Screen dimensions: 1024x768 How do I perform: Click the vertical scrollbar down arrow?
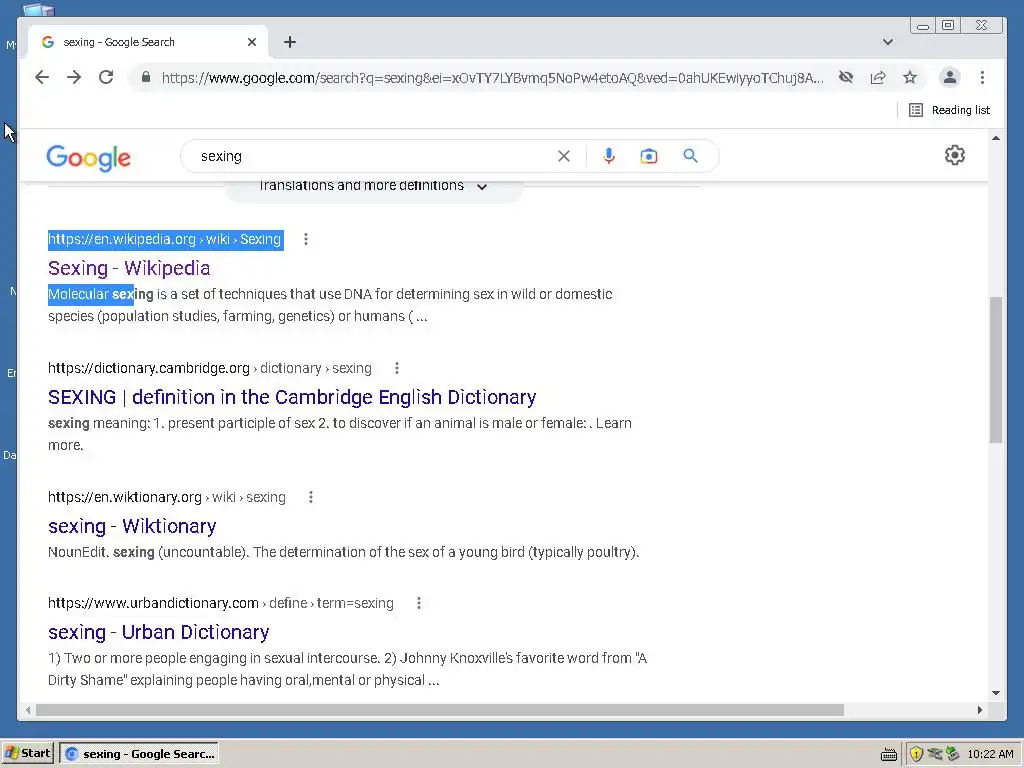coord(995,693)
